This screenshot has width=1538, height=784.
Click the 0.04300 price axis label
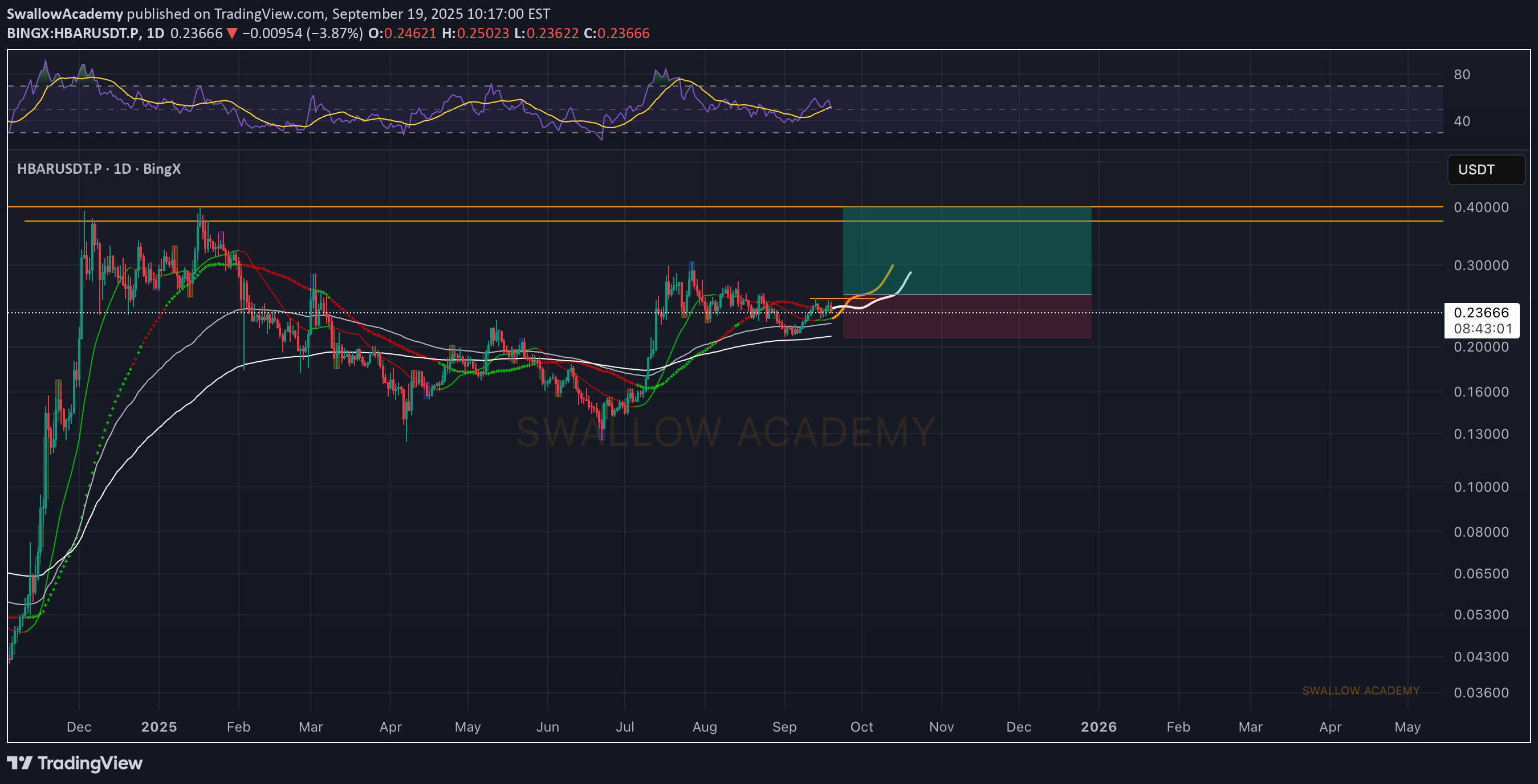point(1482,656)
